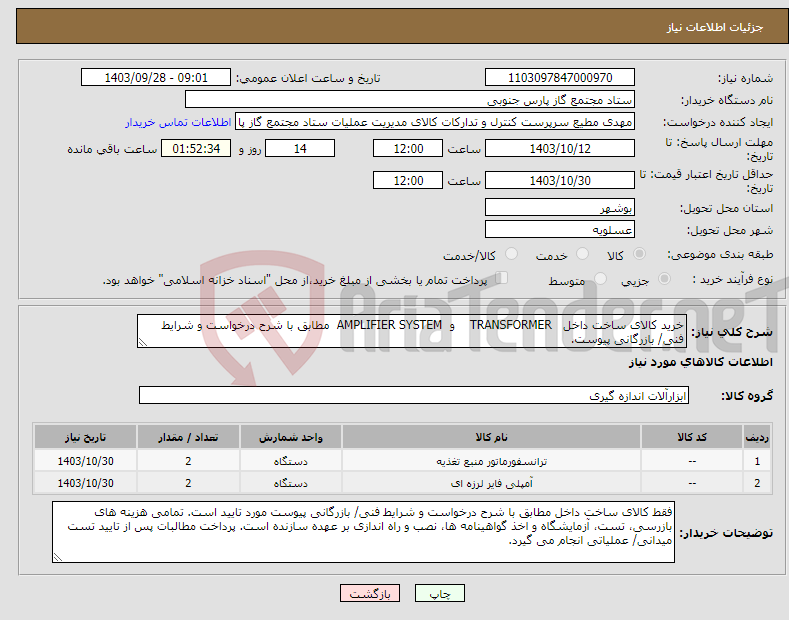The height and width of the screenshot is (620, 789).
Task: Click the ساعت باقی مانده label
Action: point(112,149)
